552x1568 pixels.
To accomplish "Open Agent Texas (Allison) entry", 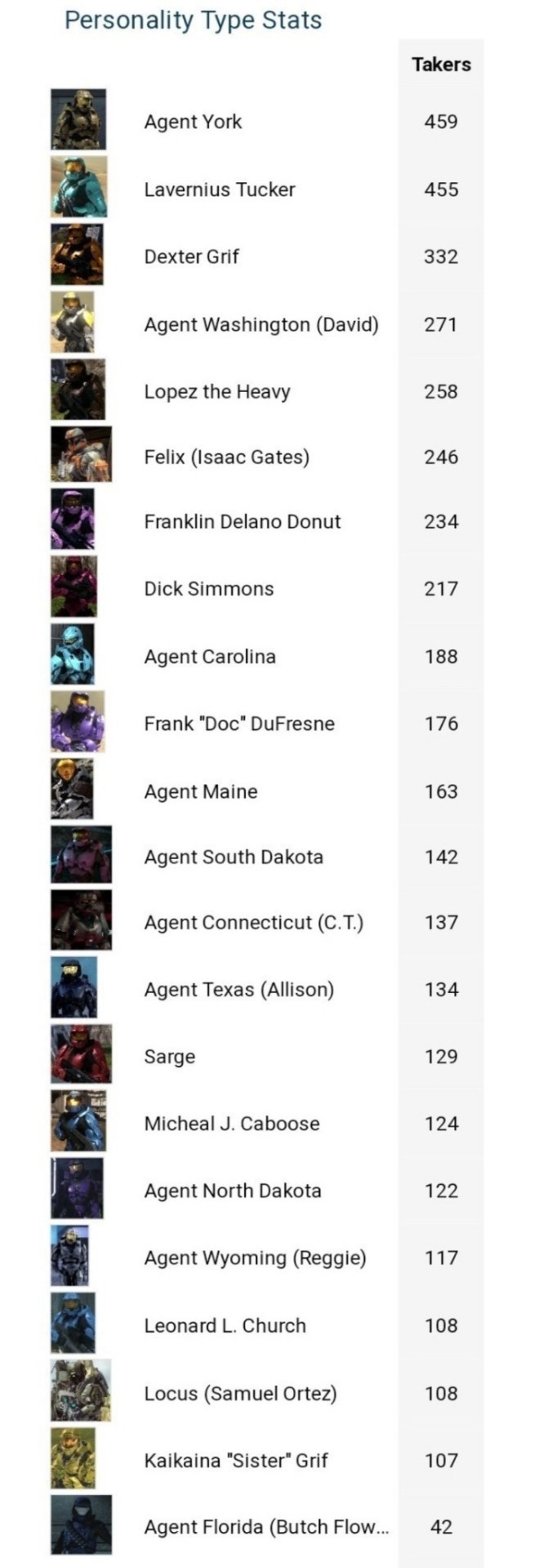I will point(239,989).
